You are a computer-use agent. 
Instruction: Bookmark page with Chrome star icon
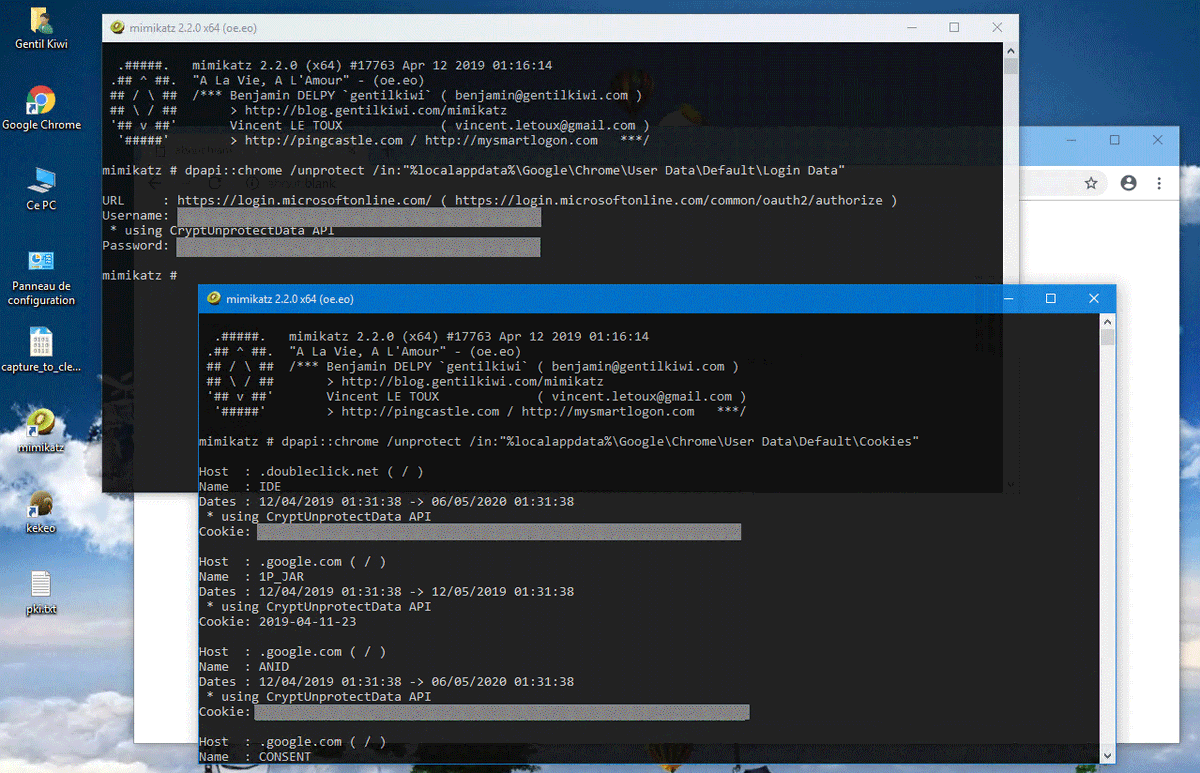pos(1091,183)
